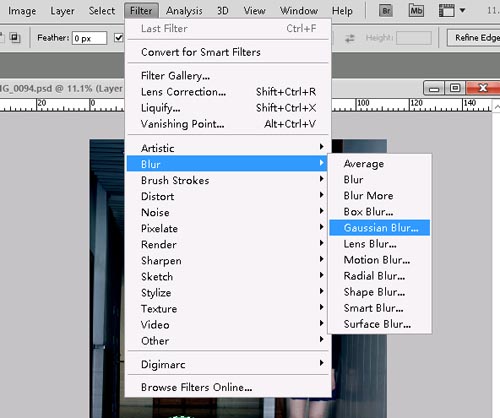Viewport: 500px width, 418px height.
Task: Select the intersect selection mode icon
Action: coord(15,37)
